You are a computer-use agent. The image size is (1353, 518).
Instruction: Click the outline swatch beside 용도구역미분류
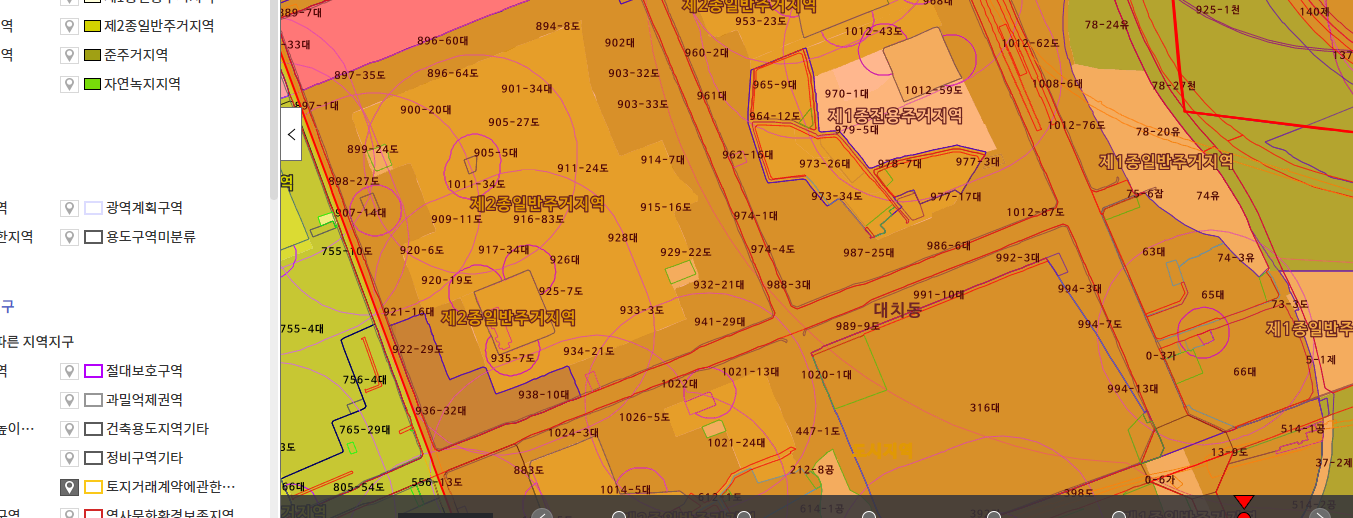click(x=93, y=238)
